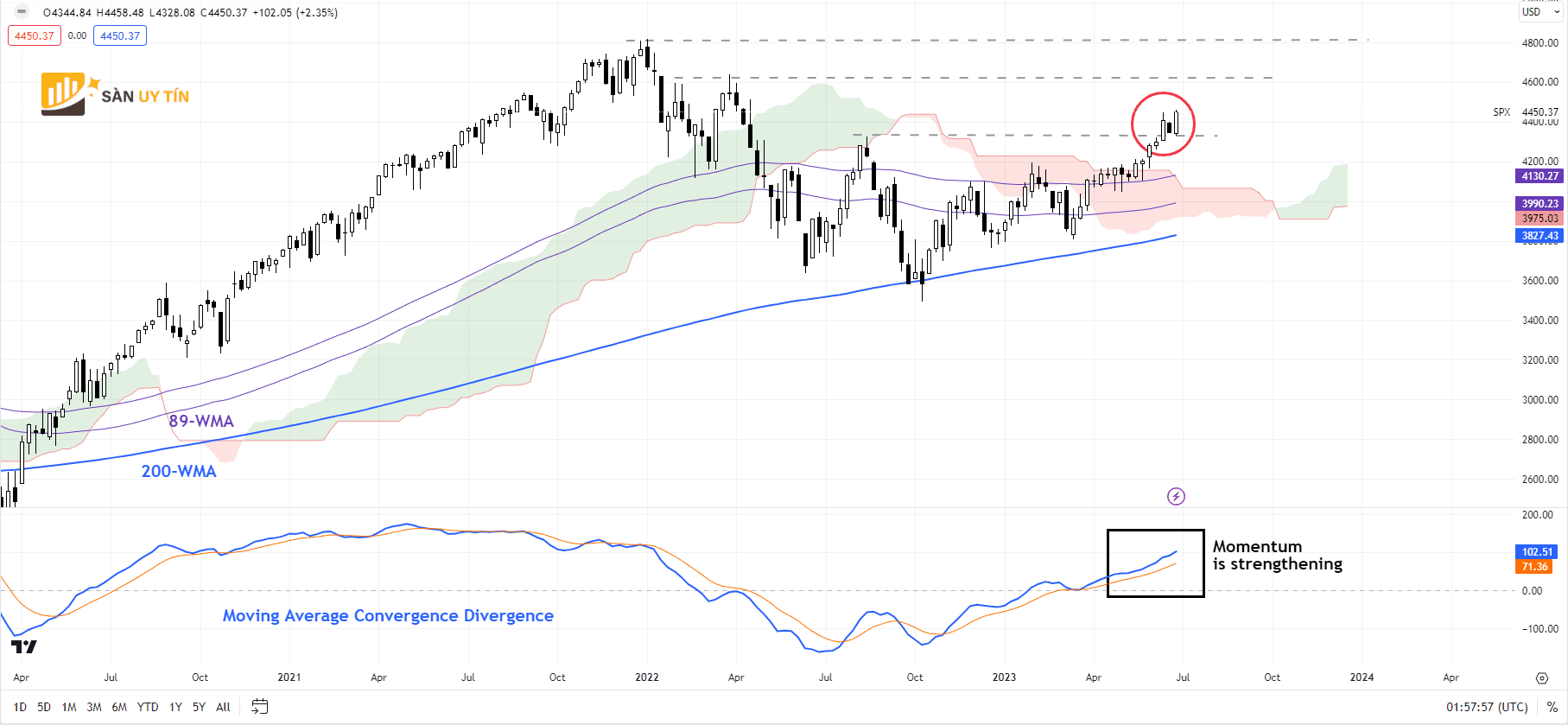Click the SPX 4450.37 last price label
1568x725 pixels.
1527,111
